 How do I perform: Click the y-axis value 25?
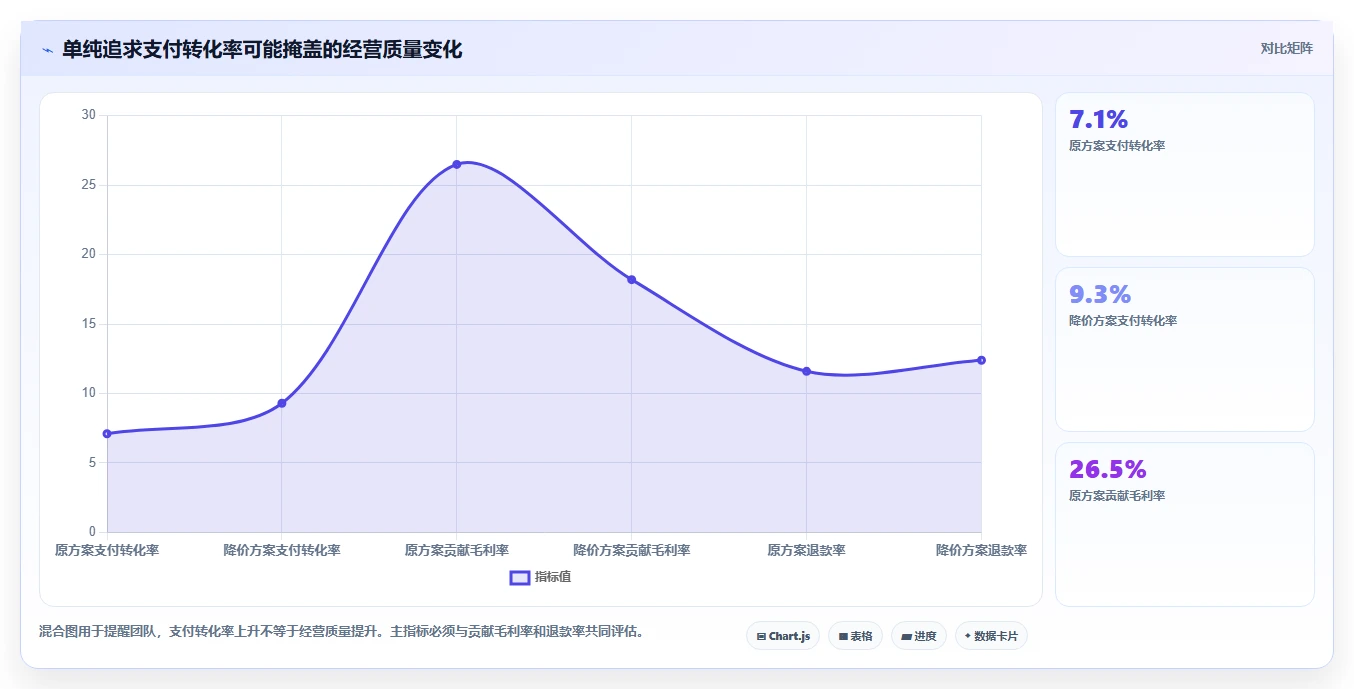point(89,185)
